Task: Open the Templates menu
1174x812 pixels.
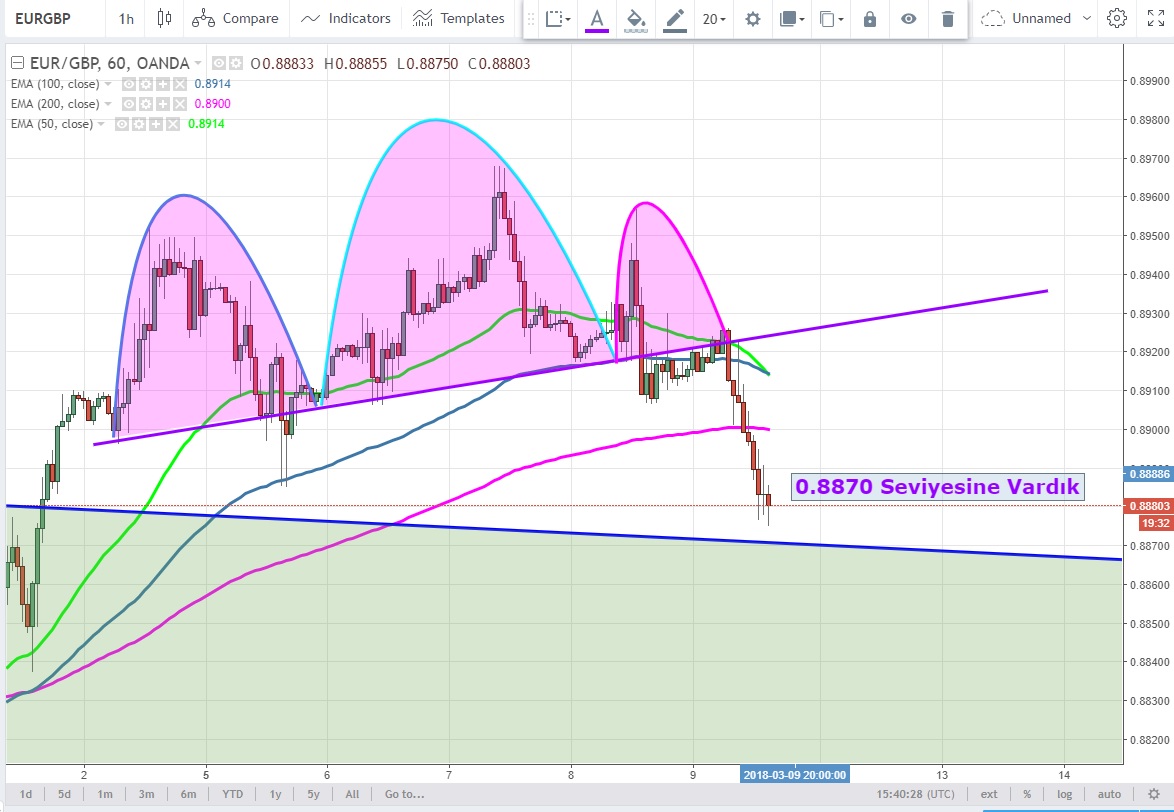Action: (459, 18)
